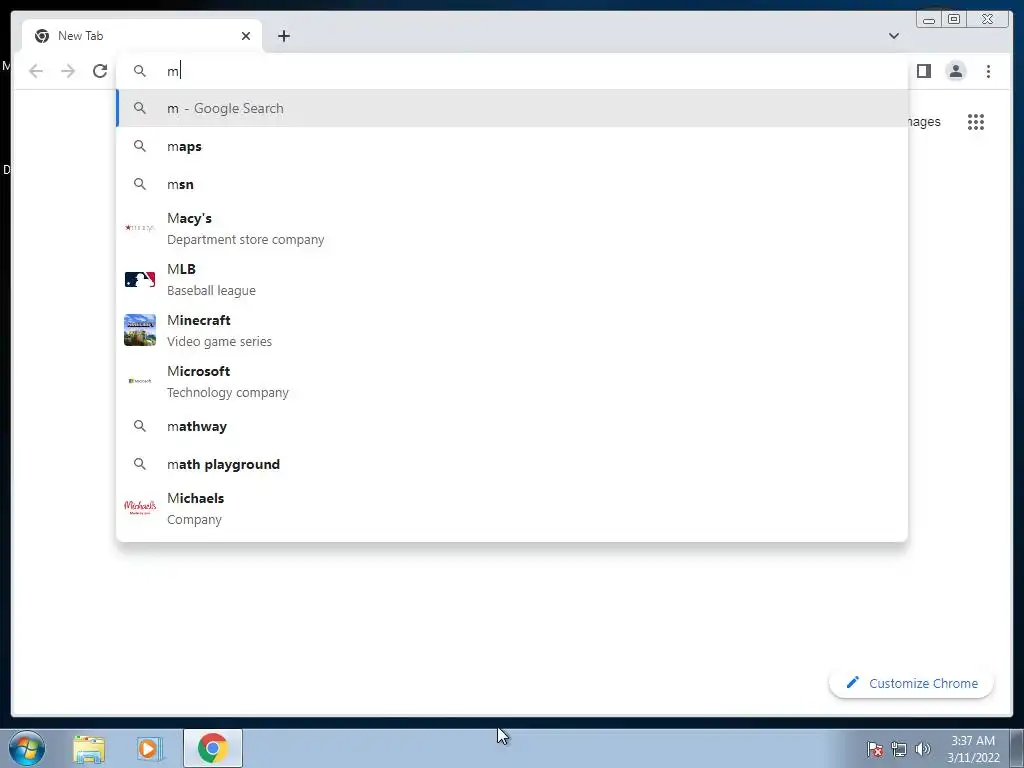The image size is (1024, 768).
Task: Go forward using the forward arrow
Action: tap(68, 71)
